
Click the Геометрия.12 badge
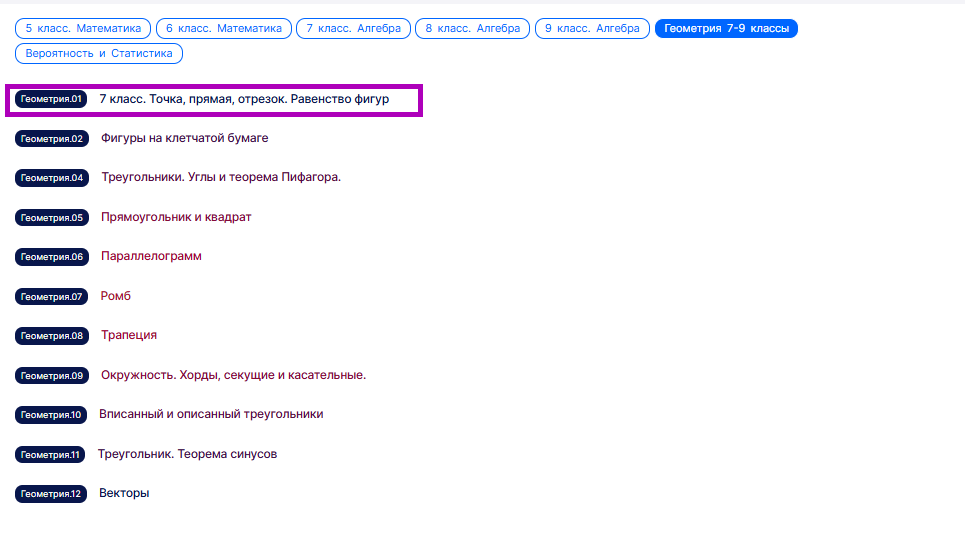click(51, 494)
